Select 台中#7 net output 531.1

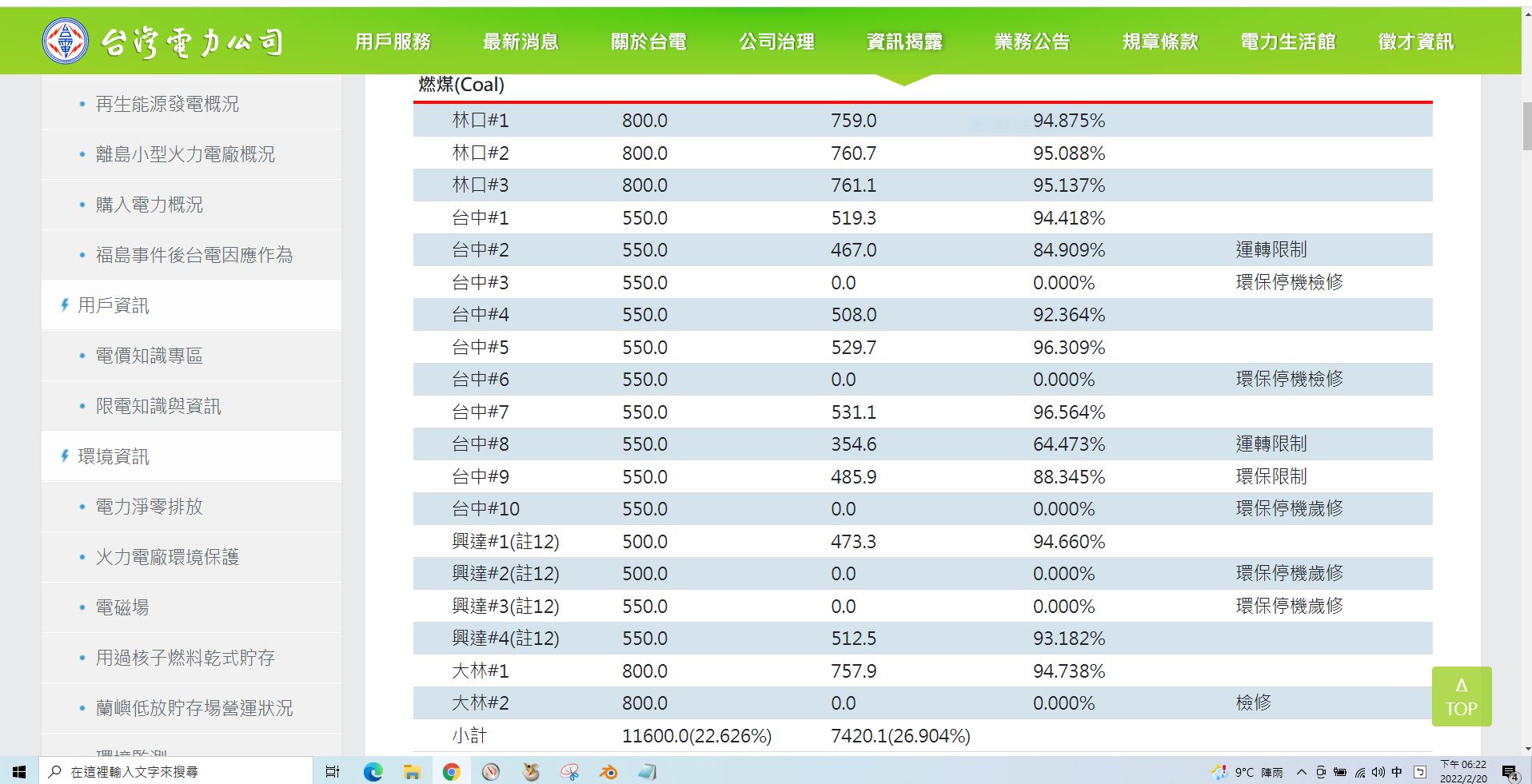tap(853, 412)
